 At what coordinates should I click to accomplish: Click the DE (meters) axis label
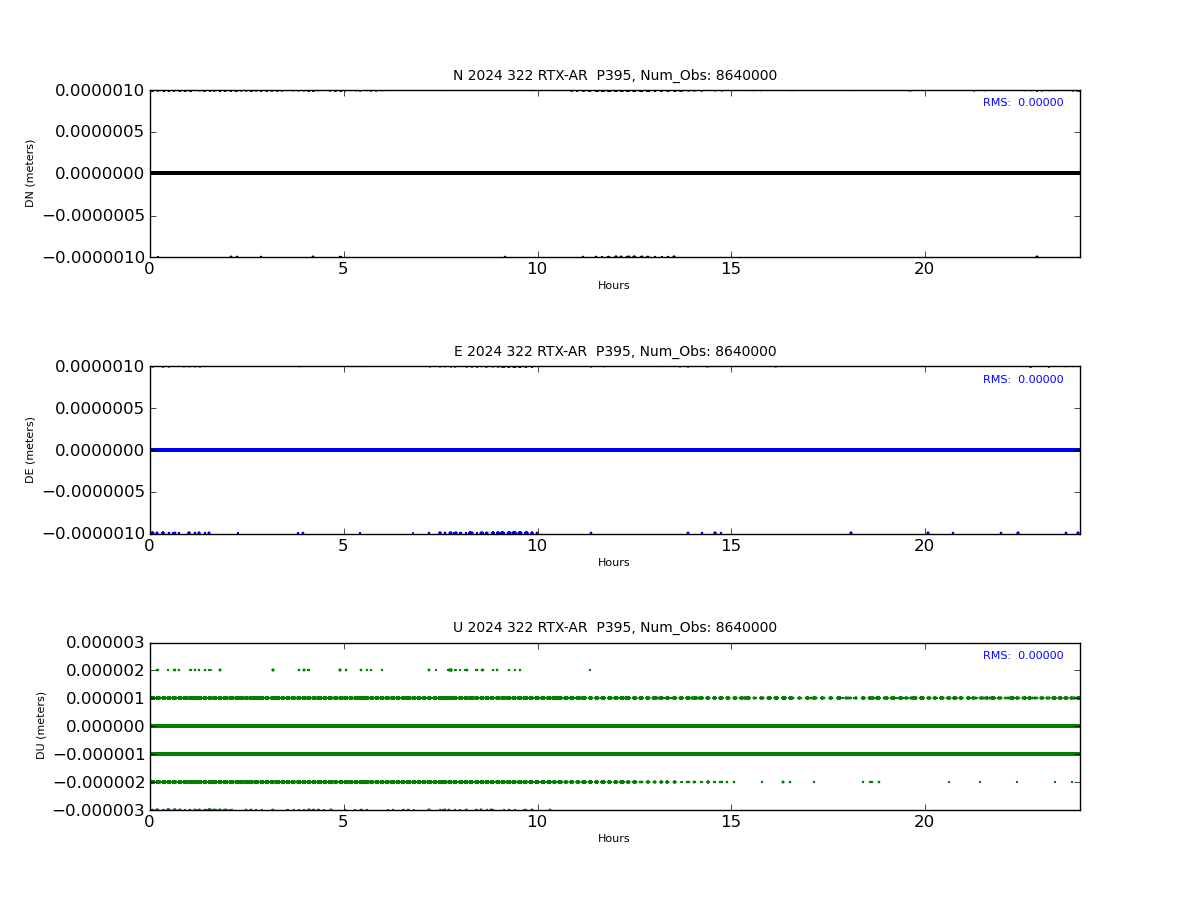30,450
